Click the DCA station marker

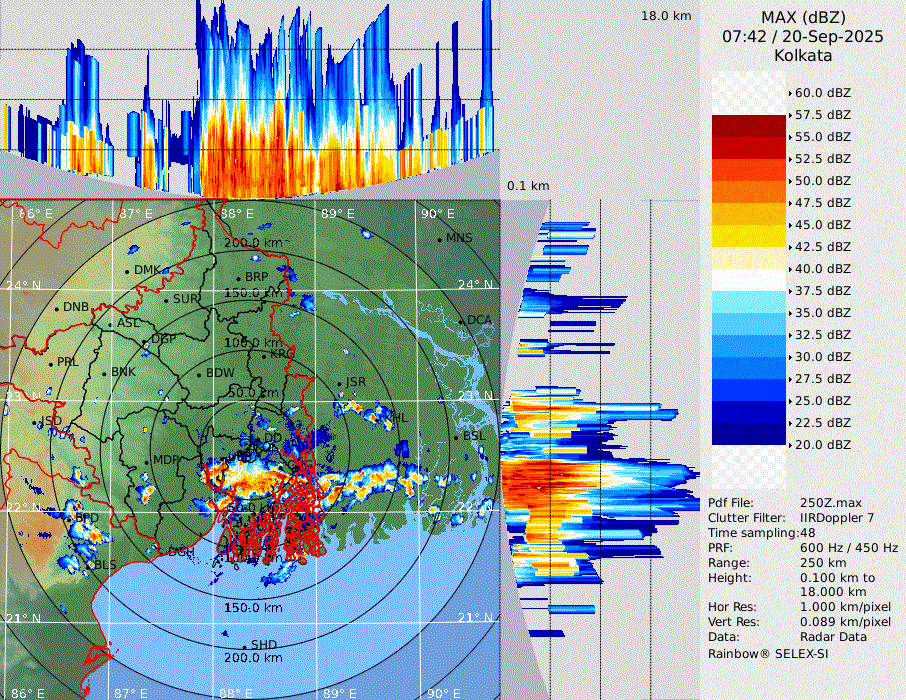[x=463, y=321]
